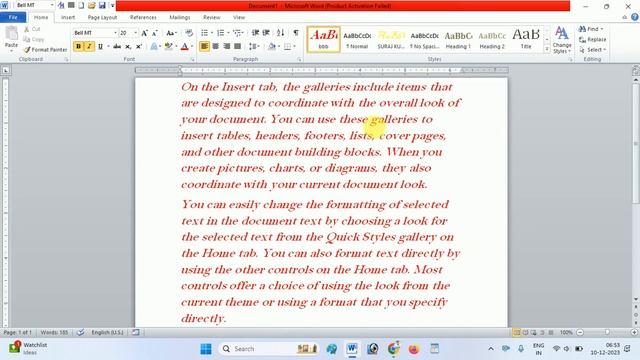Image resolution: width=640 pixels, height=360 pixels.
Task: Click Sort icon in Paragraph group
Action: tap(280, 33)
